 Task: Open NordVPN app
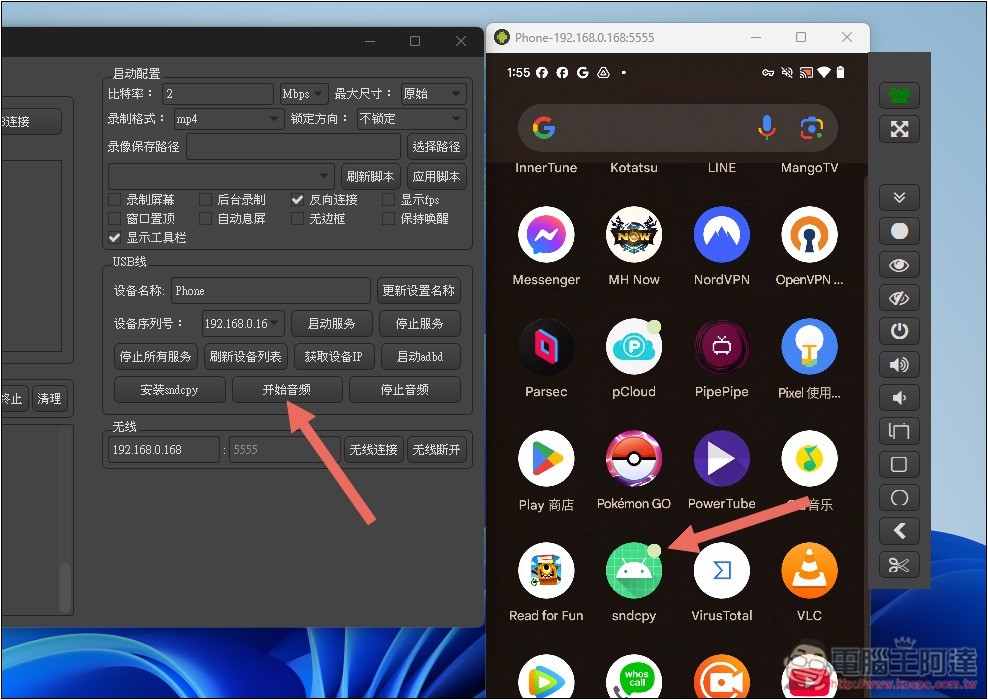click(721, 234)
